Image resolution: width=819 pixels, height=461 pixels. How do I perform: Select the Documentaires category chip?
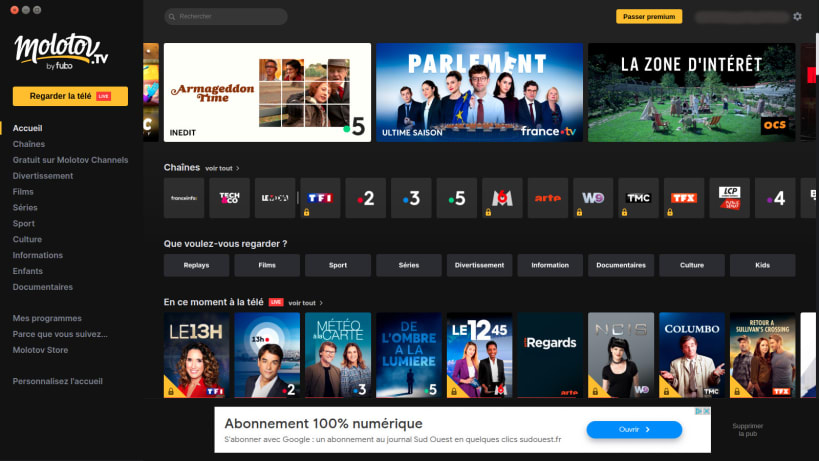[x=621, y=265]
